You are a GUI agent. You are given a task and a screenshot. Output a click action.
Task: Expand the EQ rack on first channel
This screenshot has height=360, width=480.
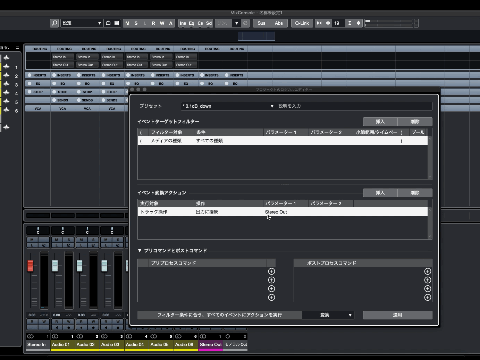click(37, 84)
